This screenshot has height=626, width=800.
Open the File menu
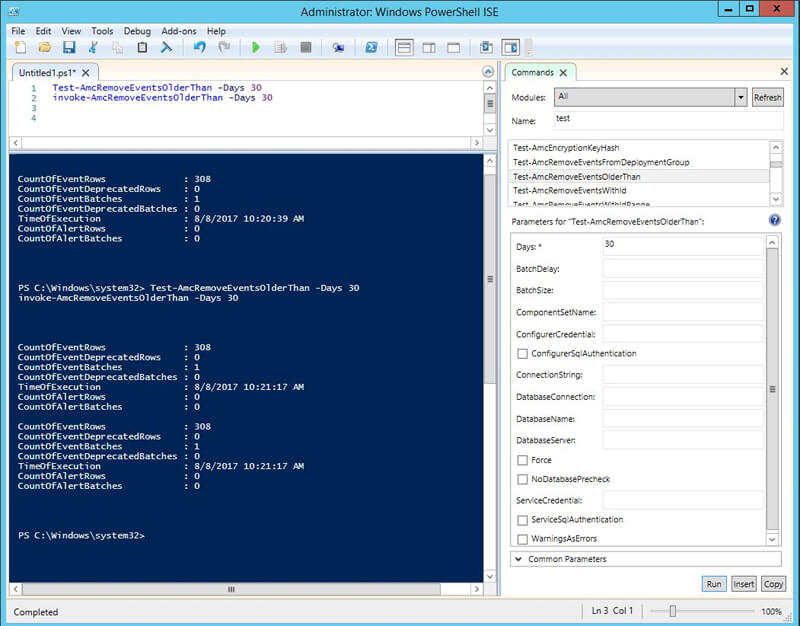click(x=18, y=31)
